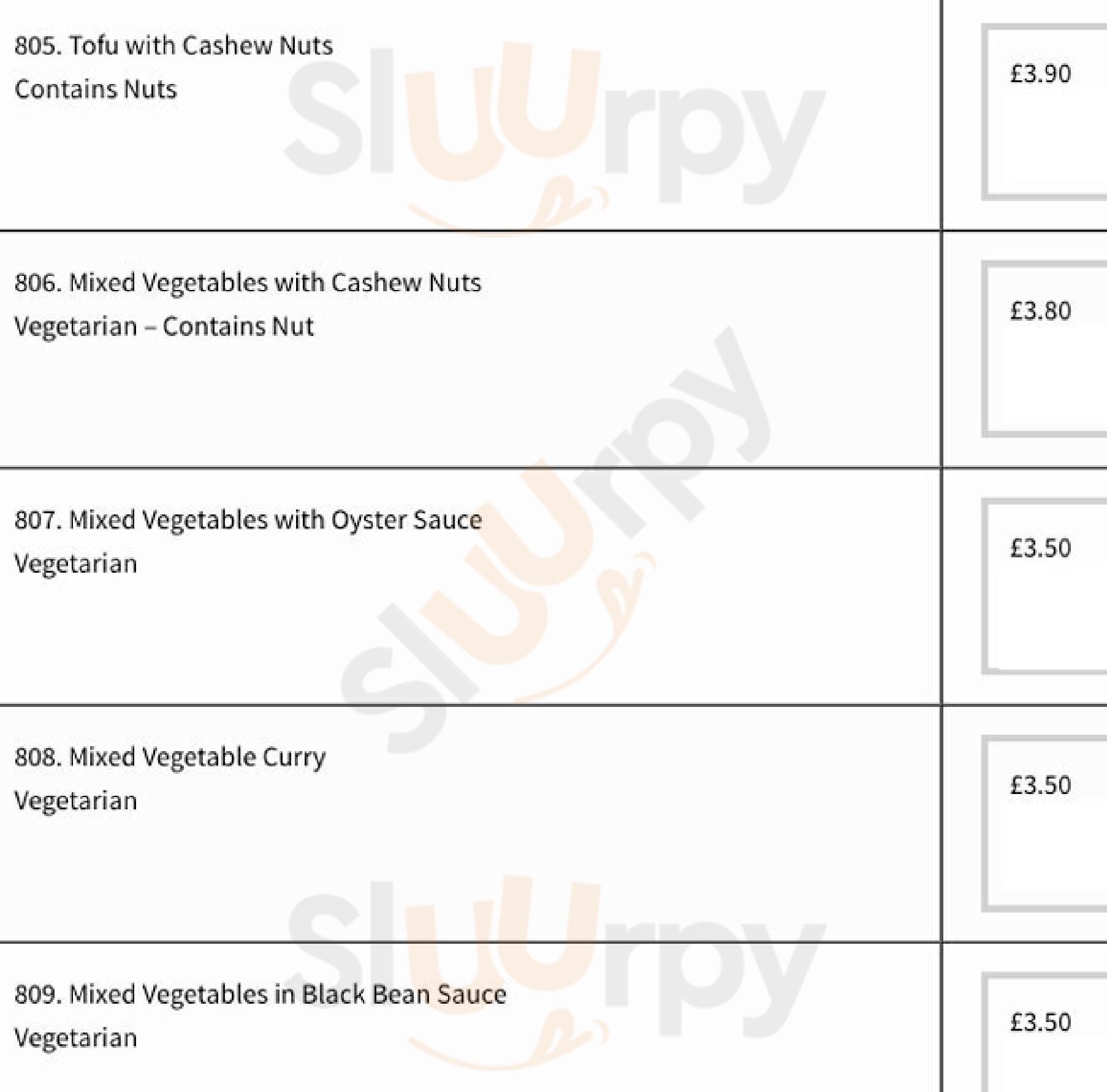Select the 806. Mixed Vegetables with Cashew Nuts item

[x=248, y=283]
